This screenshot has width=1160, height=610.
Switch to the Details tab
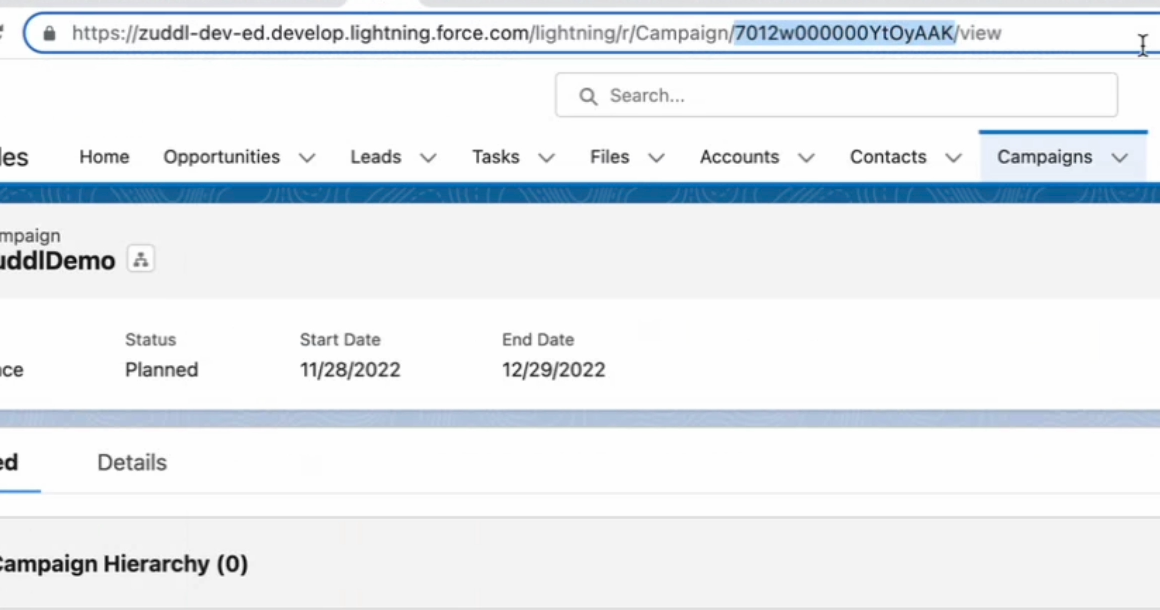(x=132, y=463)
